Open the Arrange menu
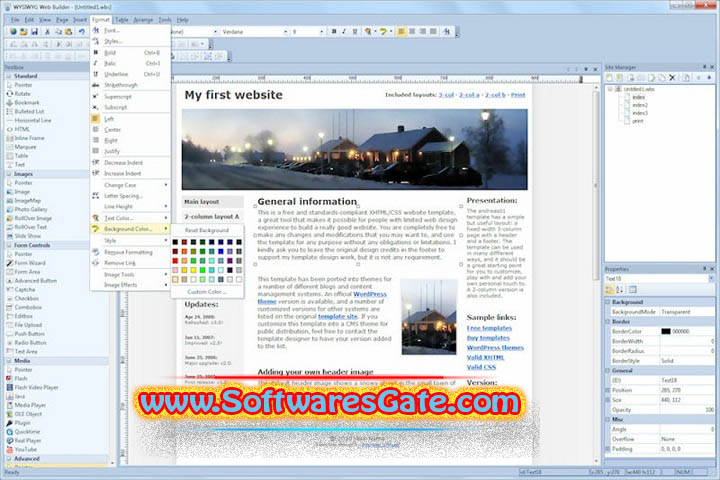The image size is (720, 480). click(143, 20)
